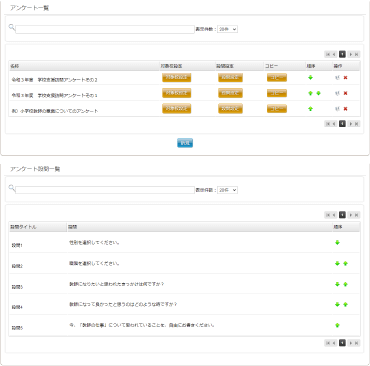Screen dimensions: 370x366
Task: Open 対象者設定 for the その2 survey
Action: 177,78
